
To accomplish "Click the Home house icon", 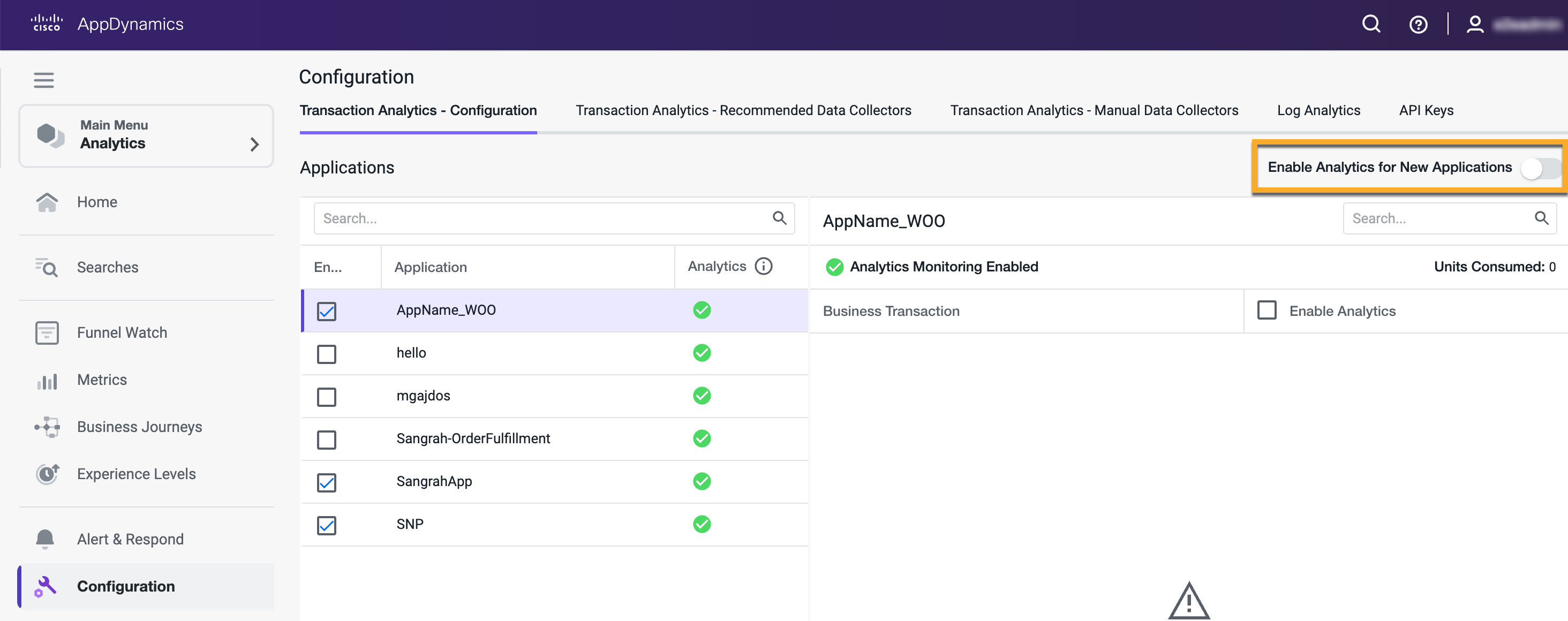I will tap(47, 202).
